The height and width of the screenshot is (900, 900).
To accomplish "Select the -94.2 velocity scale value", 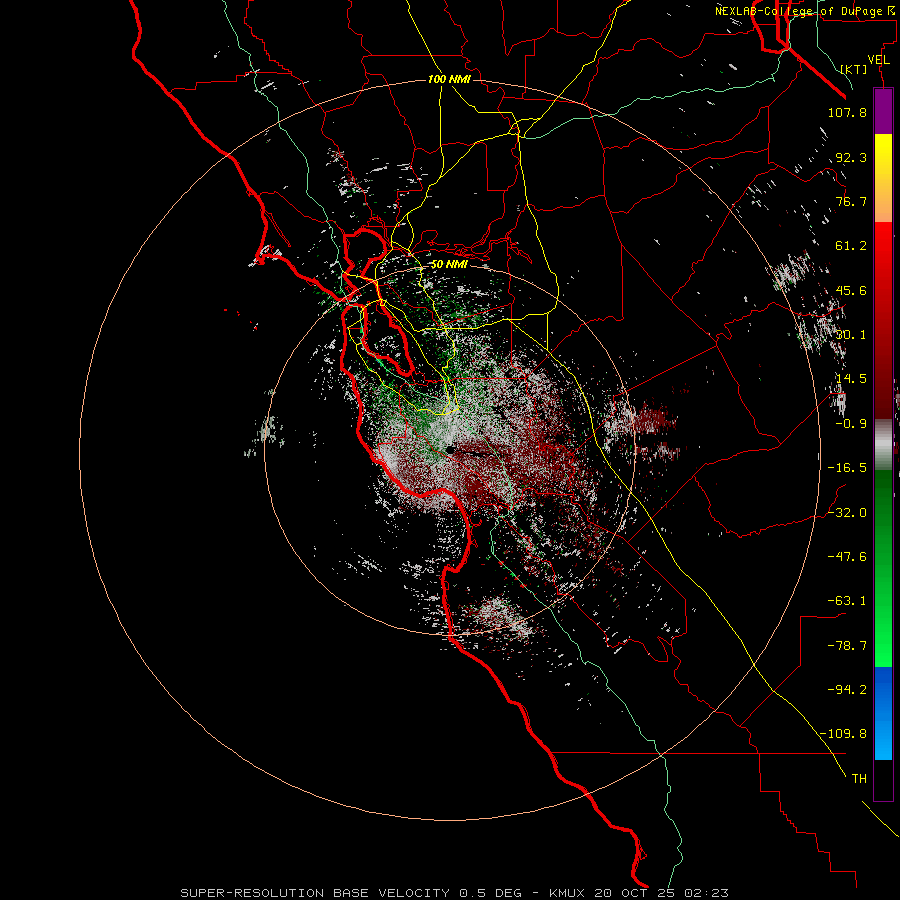I will tap(847, 689).
